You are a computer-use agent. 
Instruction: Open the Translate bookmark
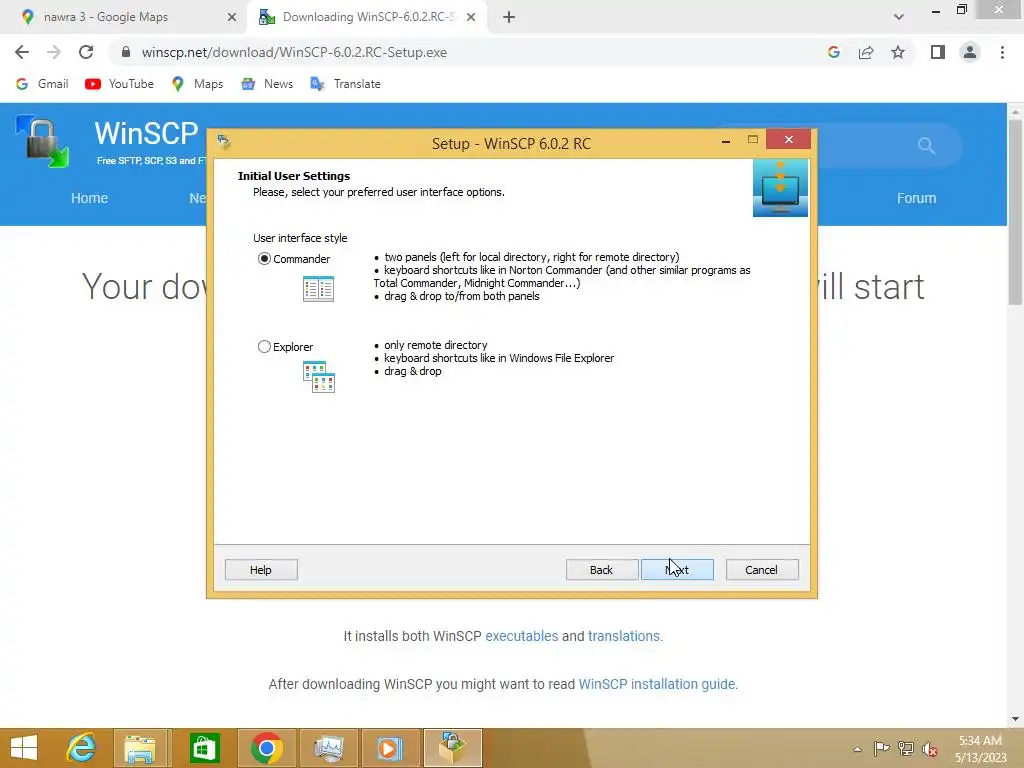(x=345, y=84)
